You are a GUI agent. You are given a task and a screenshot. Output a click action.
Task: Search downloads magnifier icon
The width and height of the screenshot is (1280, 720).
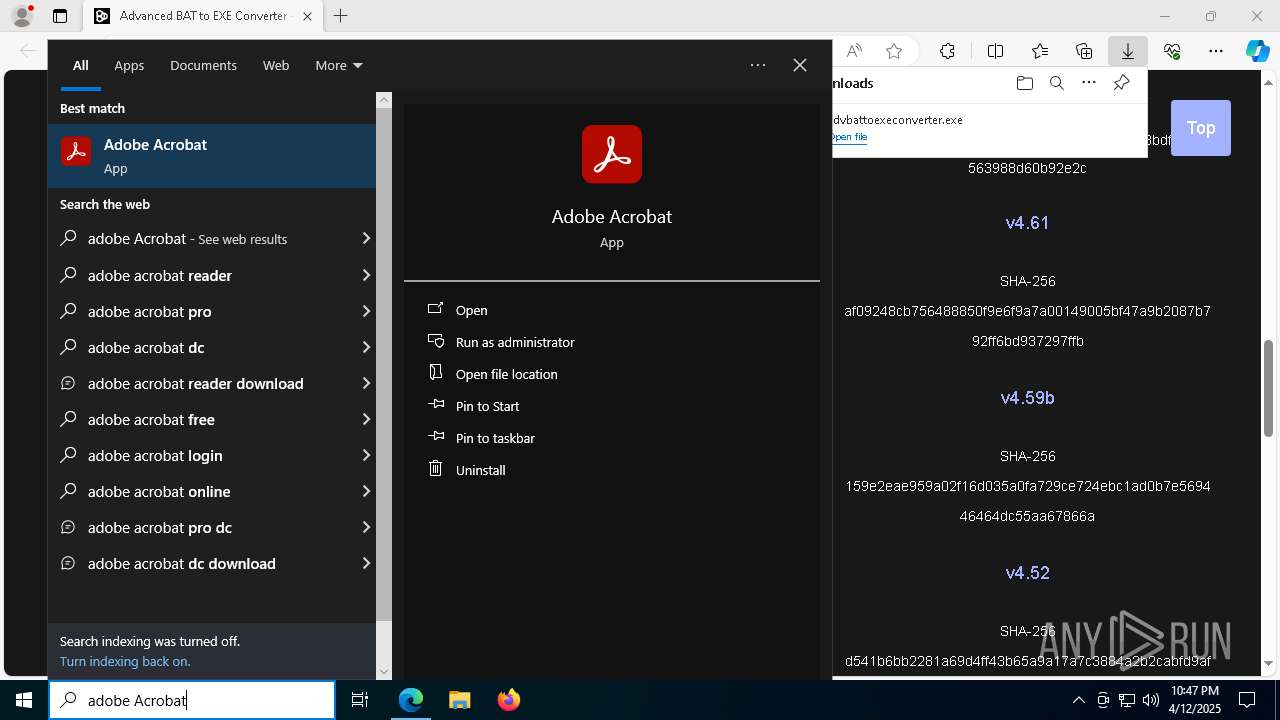tap(1057, 83)
